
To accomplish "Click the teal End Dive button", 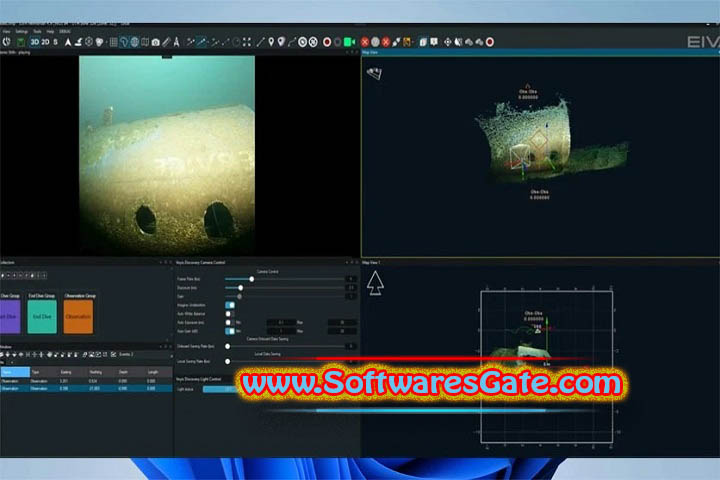I will coord(42,316).
